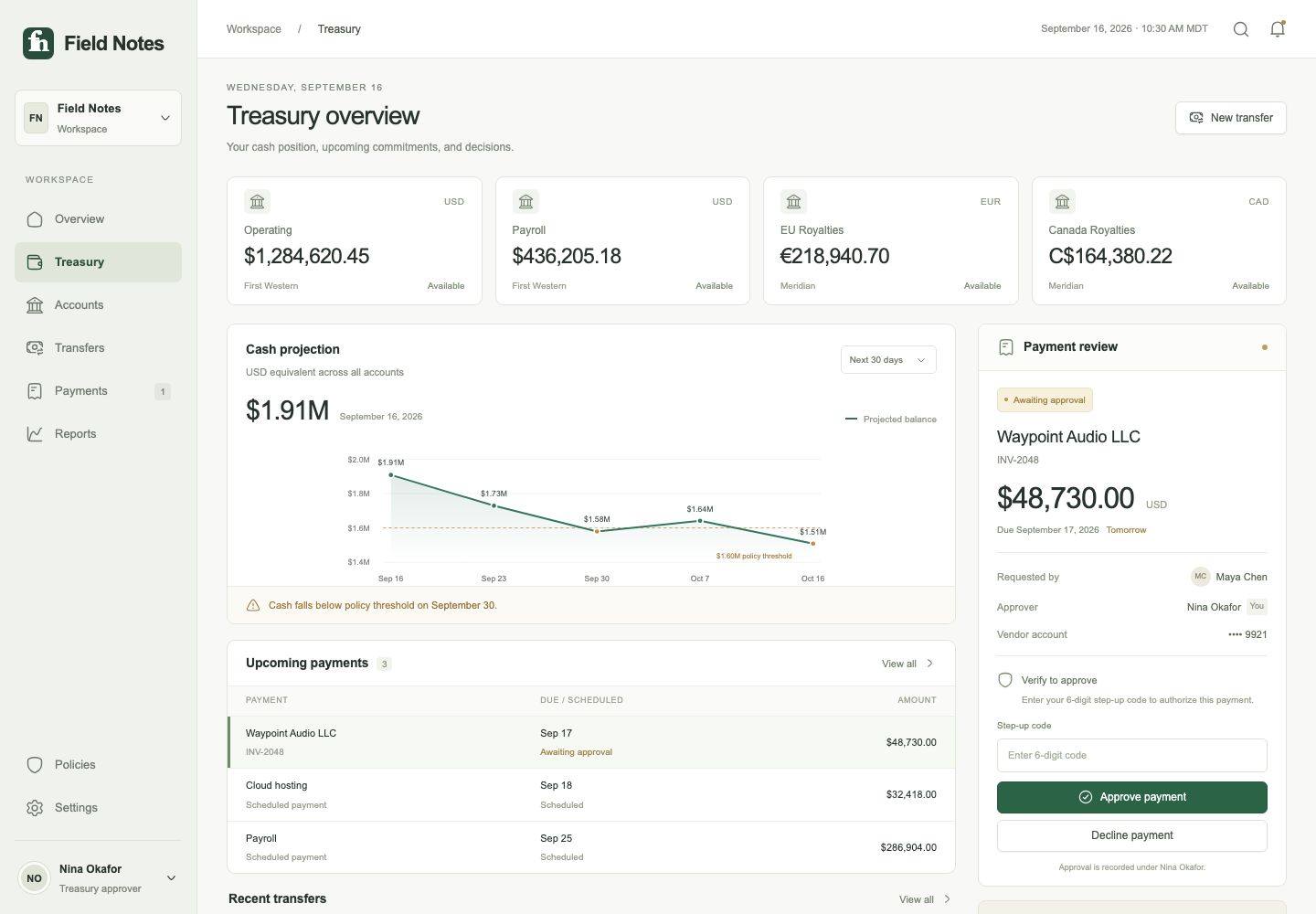Click the $1,284,620.45 Operating balance
The image size is (1316, 914).
(x=306, y=256)
